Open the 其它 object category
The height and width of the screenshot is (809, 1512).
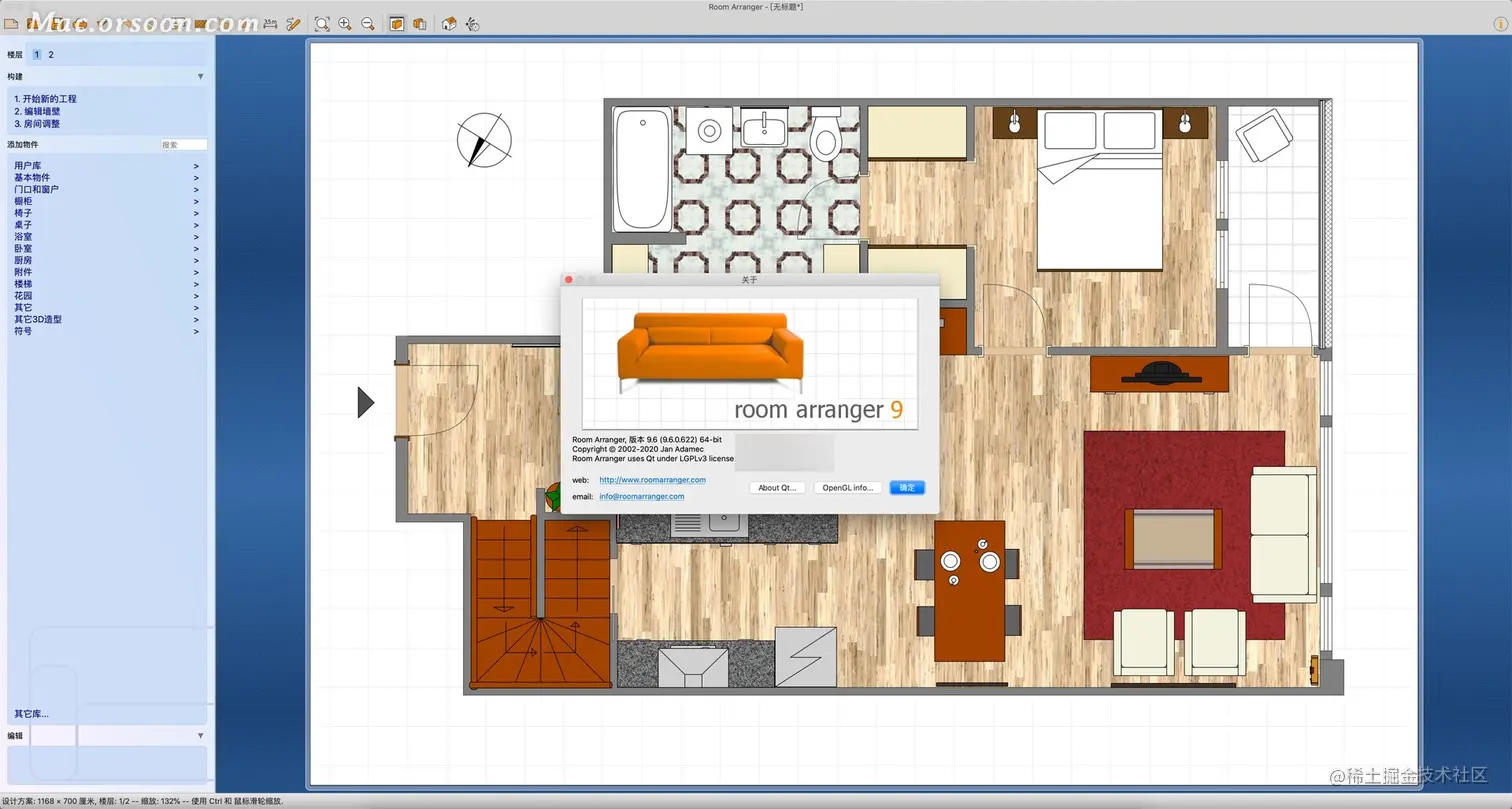tap(105, 308)
